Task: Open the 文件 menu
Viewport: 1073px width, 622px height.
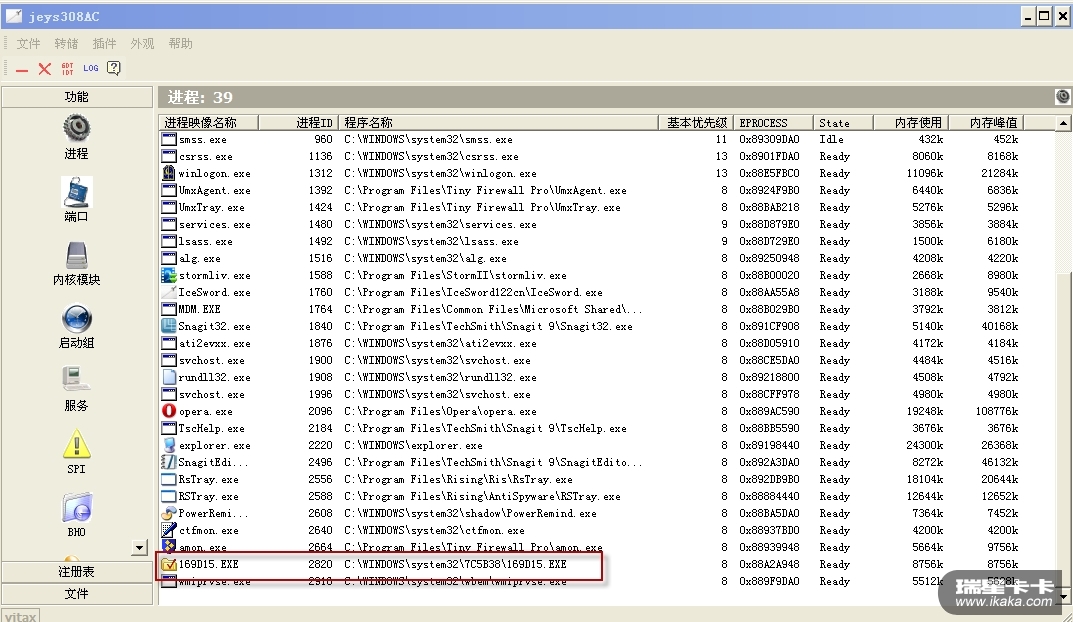Action: click(29, 44)
